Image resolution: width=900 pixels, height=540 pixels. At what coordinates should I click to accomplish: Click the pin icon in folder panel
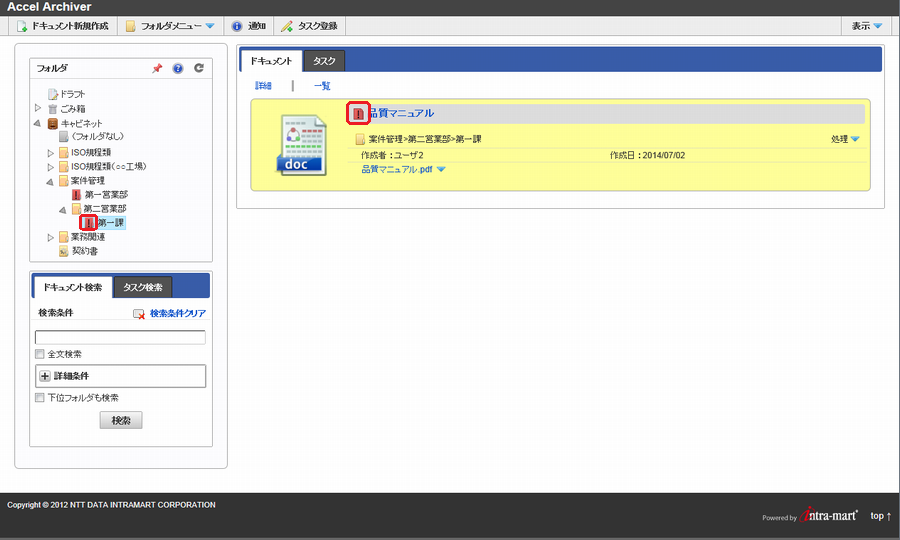pyautogui.click(x=157, y=68)
